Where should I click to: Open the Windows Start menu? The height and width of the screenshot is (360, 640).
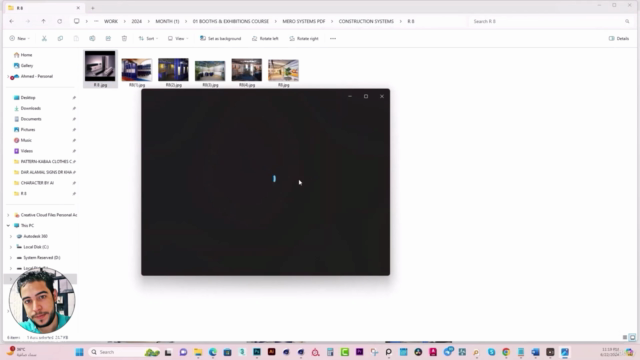coord(80,352)
